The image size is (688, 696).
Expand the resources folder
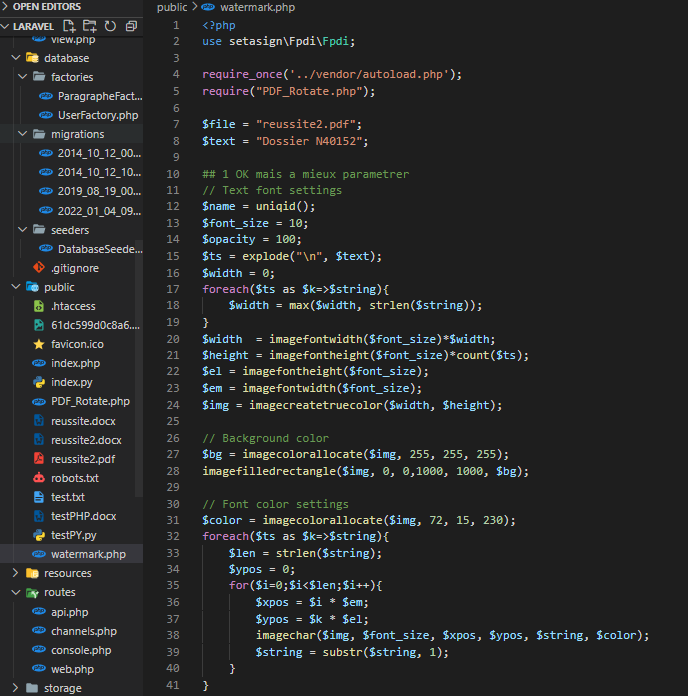(16, 573)
